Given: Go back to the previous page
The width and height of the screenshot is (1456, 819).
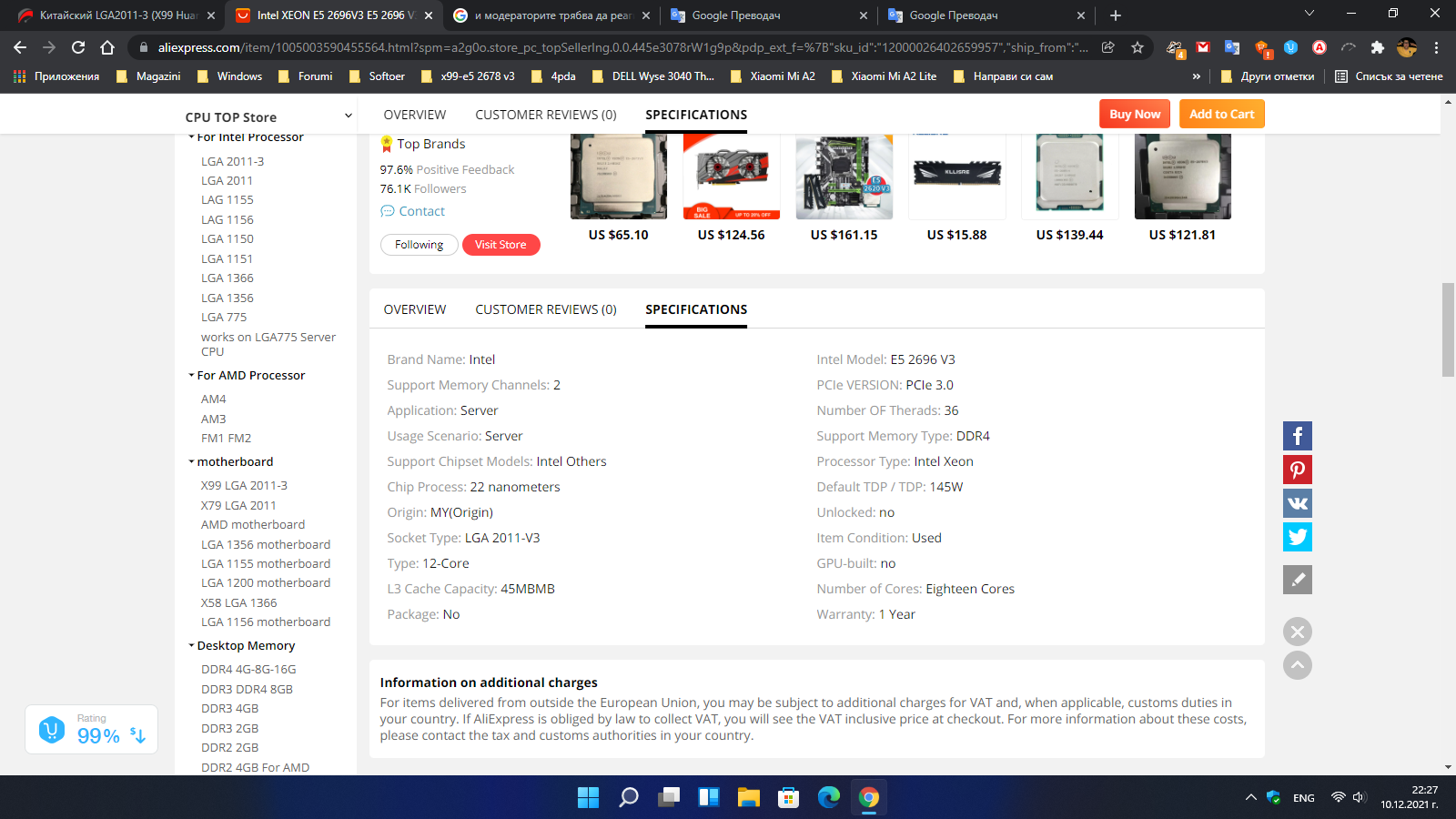Looking at the screenshot, I should [x=20, y=47].
